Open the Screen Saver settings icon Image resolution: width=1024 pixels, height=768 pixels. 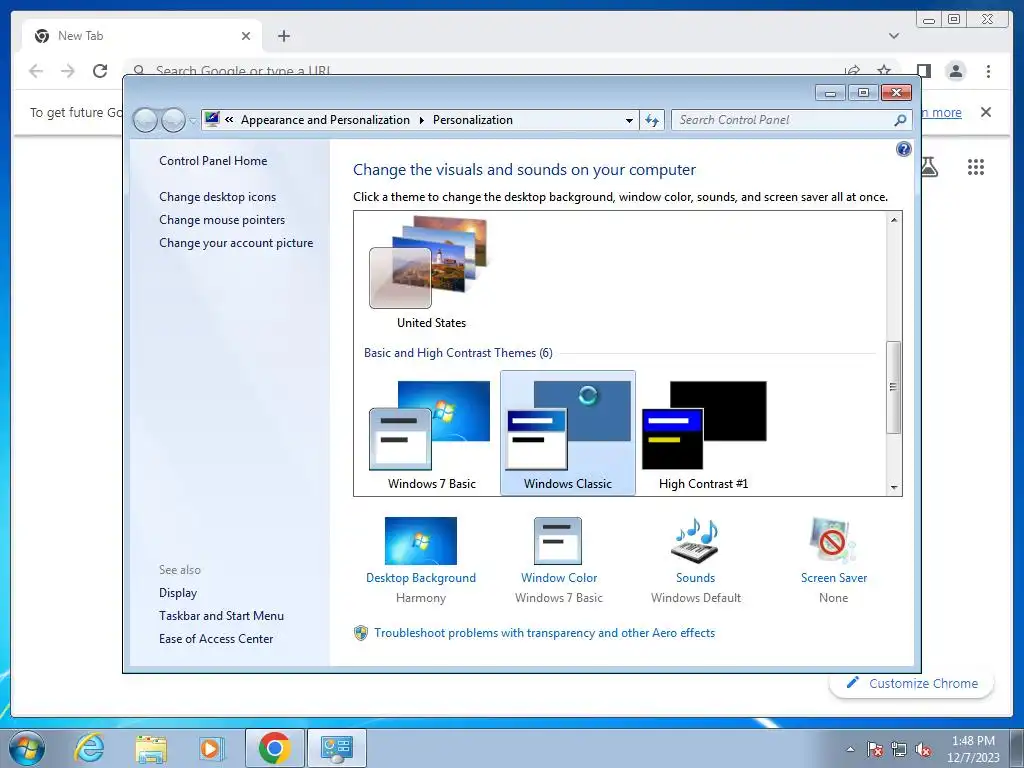pyautogui.click(x=833, y=541)
